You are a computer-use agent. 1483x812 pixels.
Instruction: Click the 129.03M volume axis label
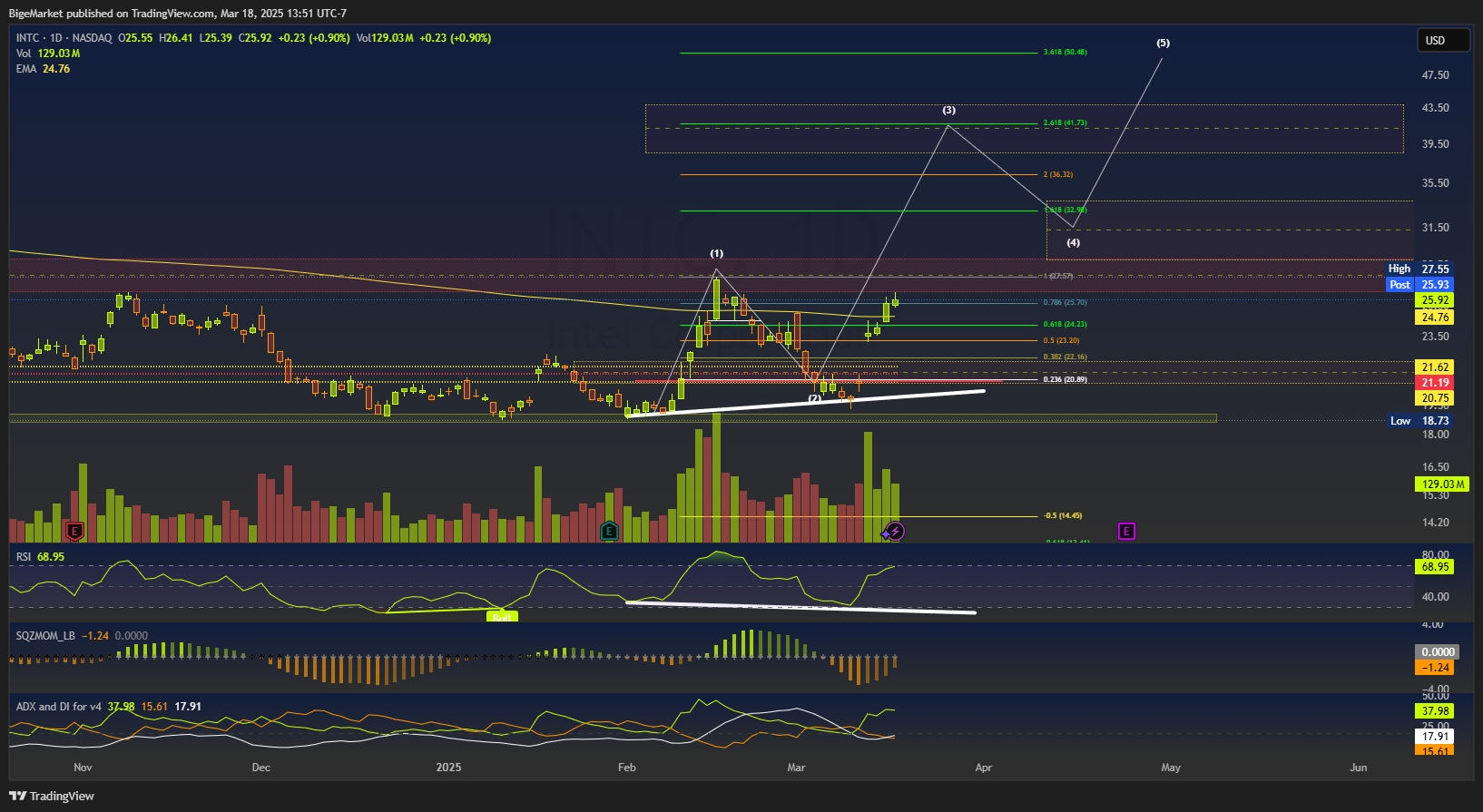coord(1443,484)
